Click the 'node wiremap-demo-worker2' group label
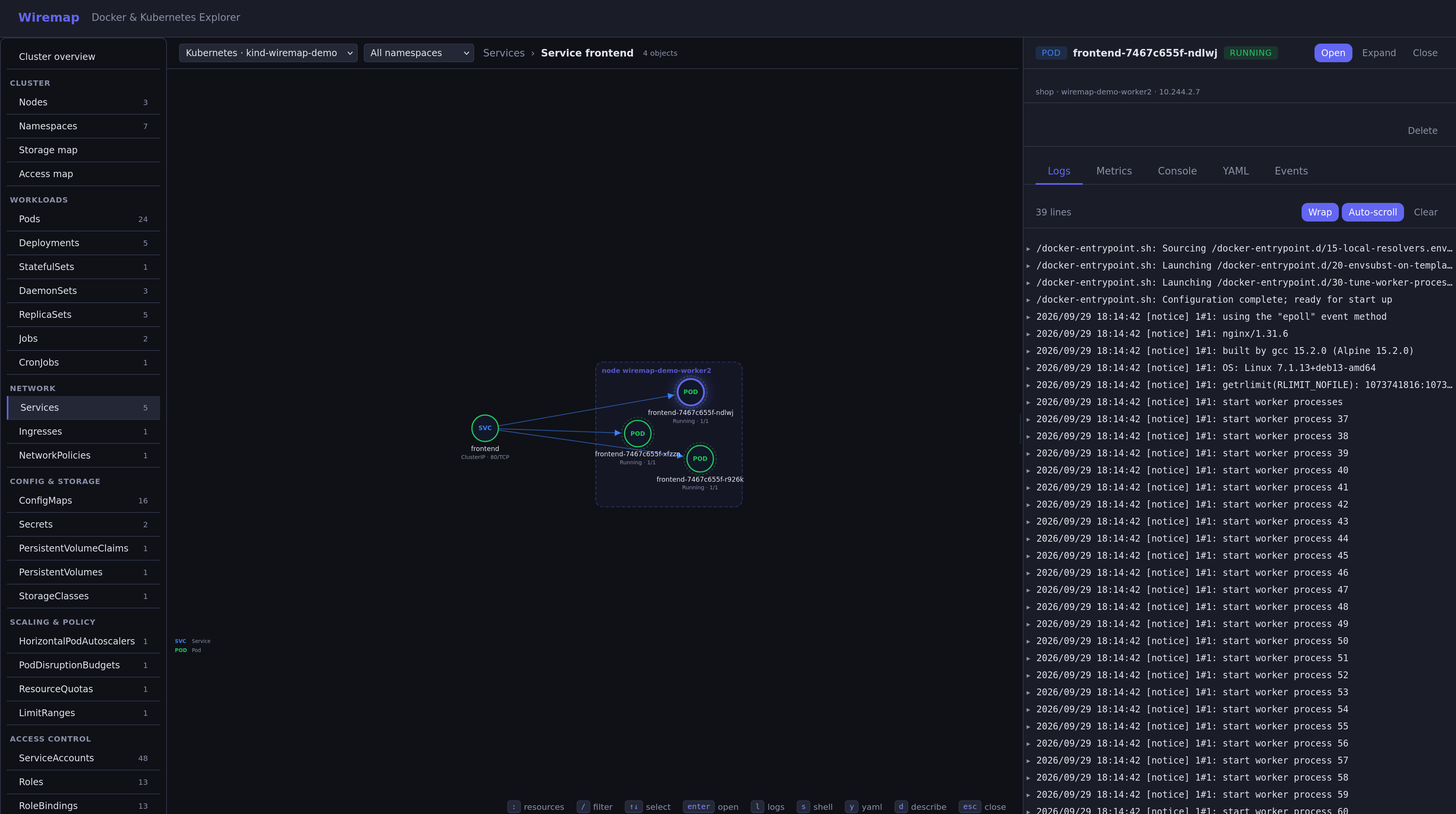Image resolution: width=1456 pixels, height=814 pixels. pyautogui.click(x=656, y=371)
